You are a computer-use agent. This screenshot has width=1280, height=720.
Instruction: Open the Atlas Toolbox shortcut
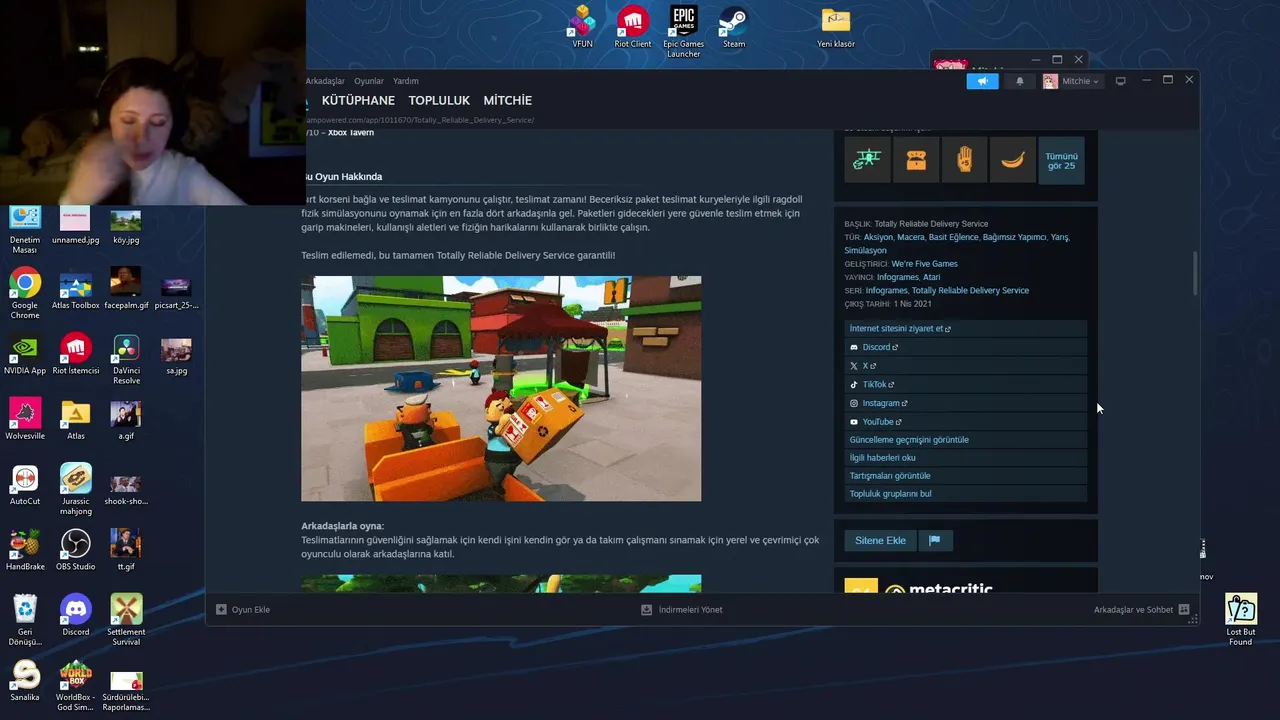pyautogui.click(x=76, y=290)
